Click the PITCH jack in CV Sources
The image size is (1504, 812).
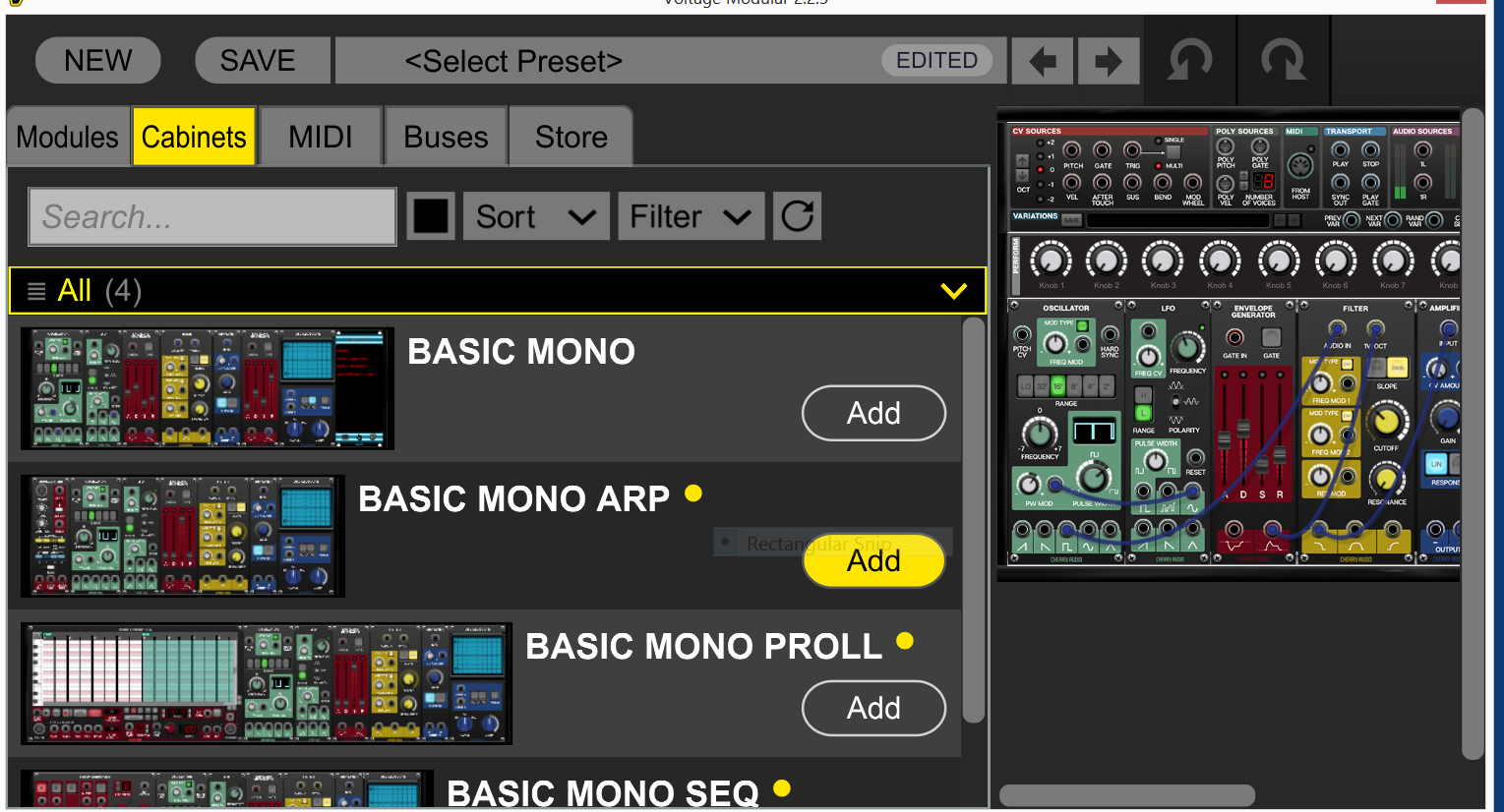pyautogui.click(x=1072, y=150)
